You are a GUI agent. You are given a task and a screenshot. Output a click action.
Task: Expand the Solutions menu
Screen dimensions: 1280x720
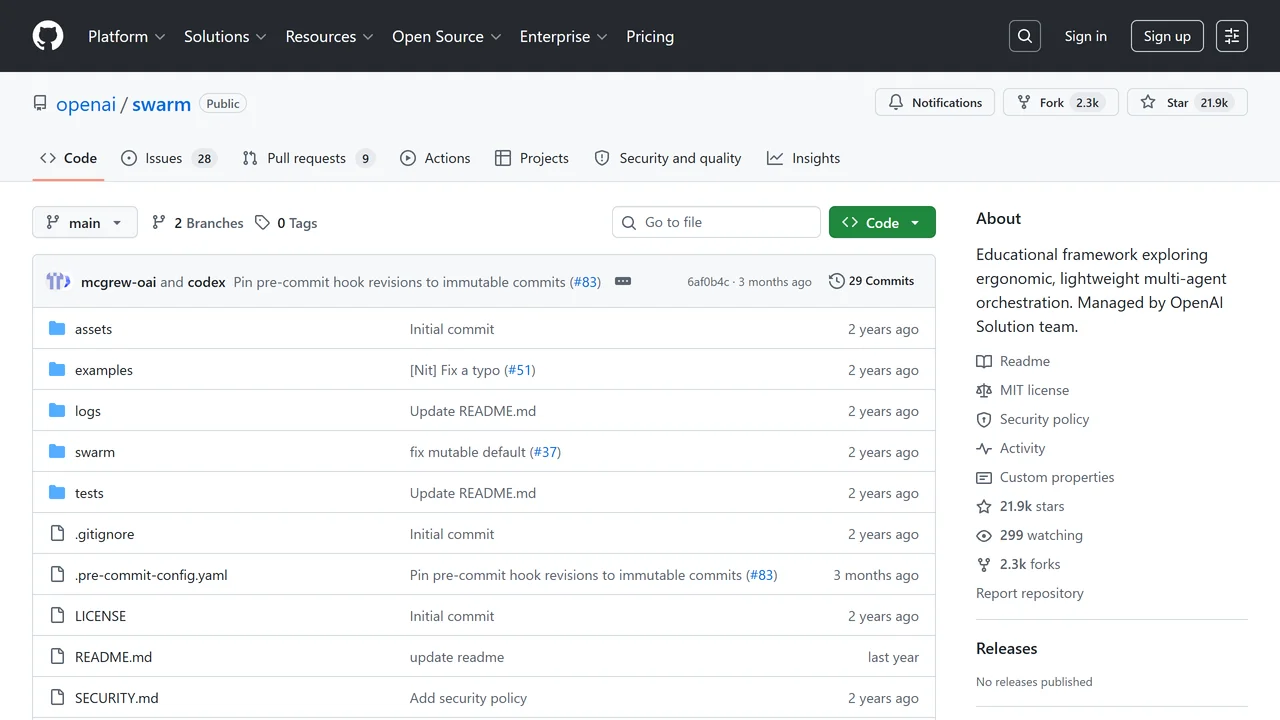225,36
